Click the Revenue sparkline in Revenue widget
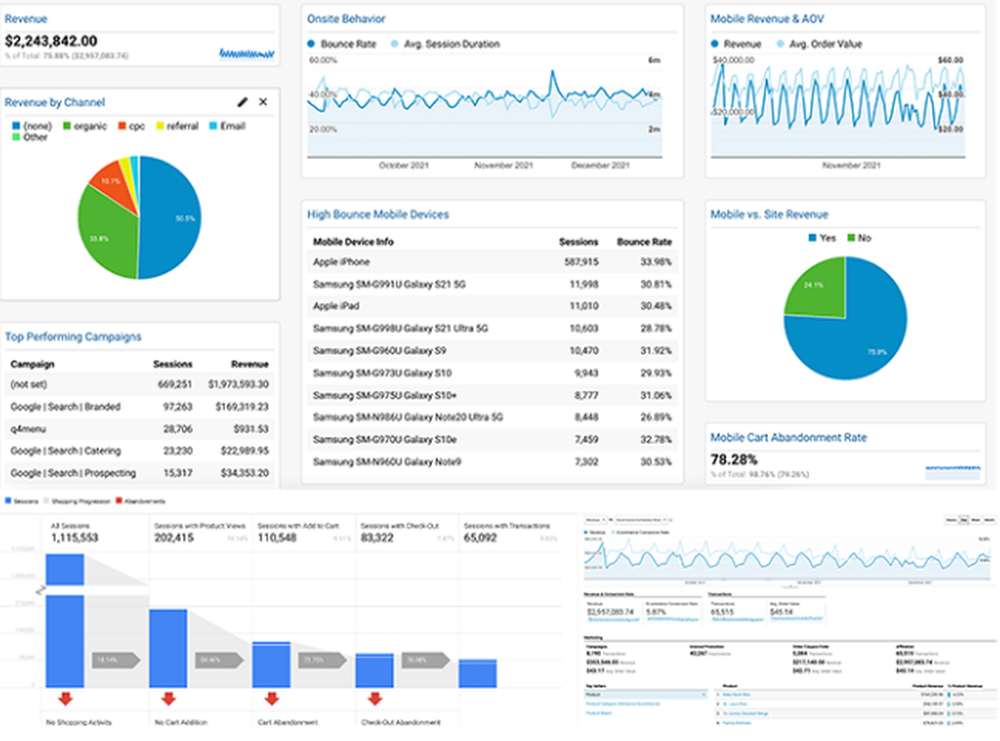Screen dimensions: 1000x741 point(247,54)
